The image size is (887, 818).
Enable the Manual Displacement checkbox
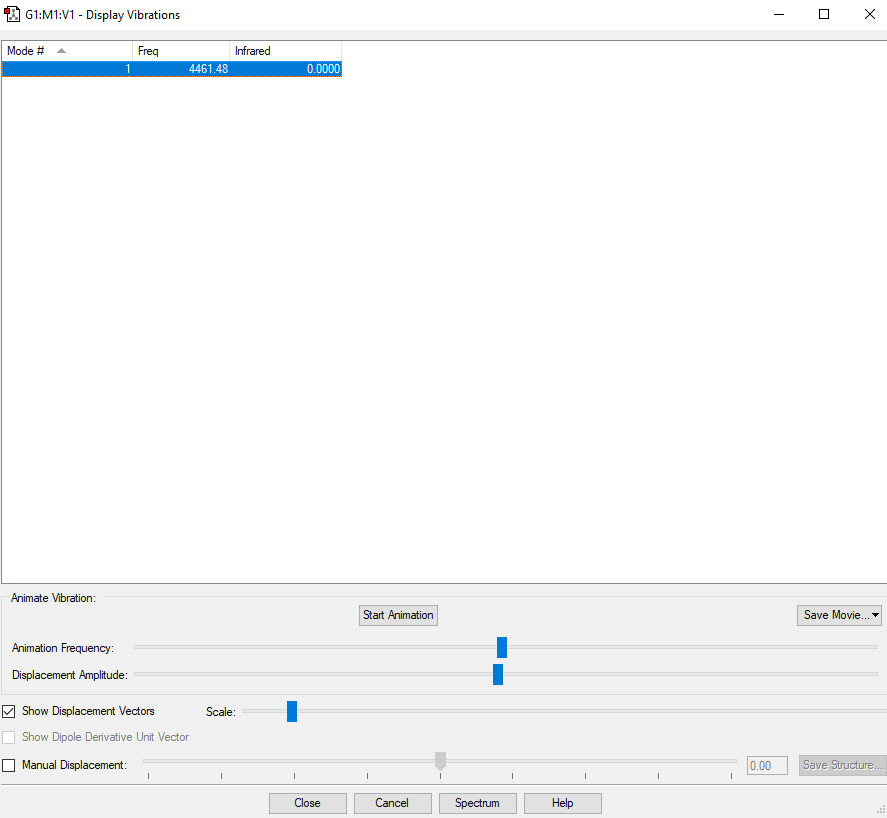point(8,765)
